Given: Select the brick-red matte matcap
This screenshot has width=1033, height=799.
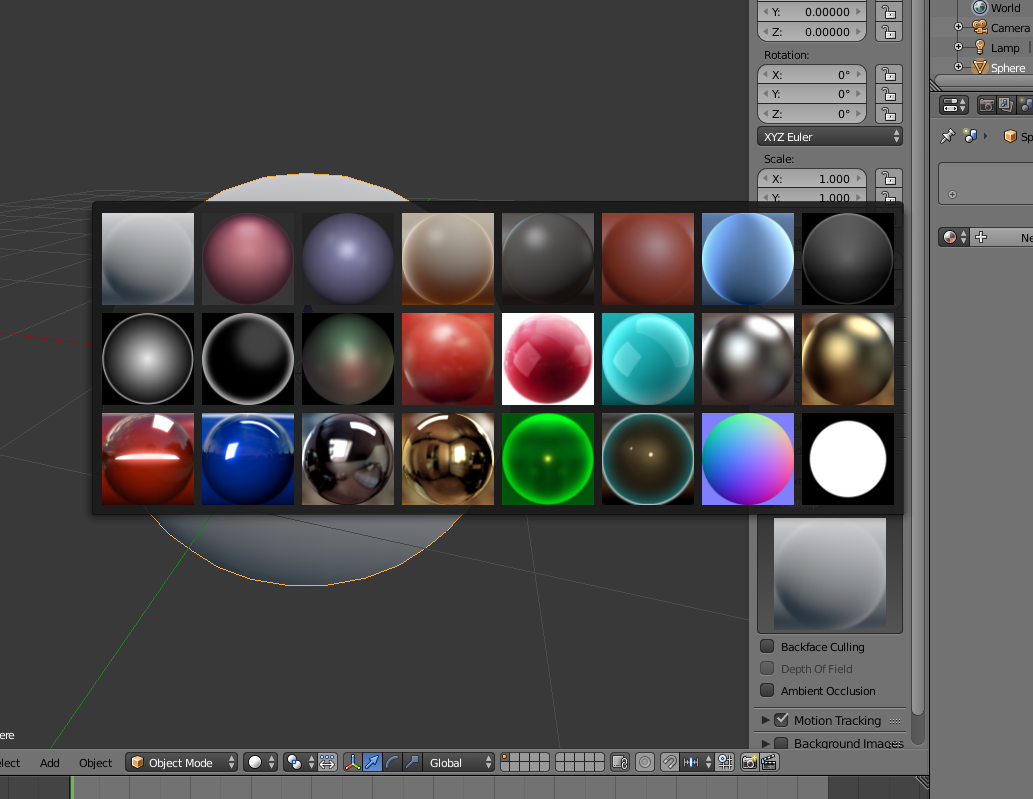Looking at the screenshot, I should coord(648,258).
